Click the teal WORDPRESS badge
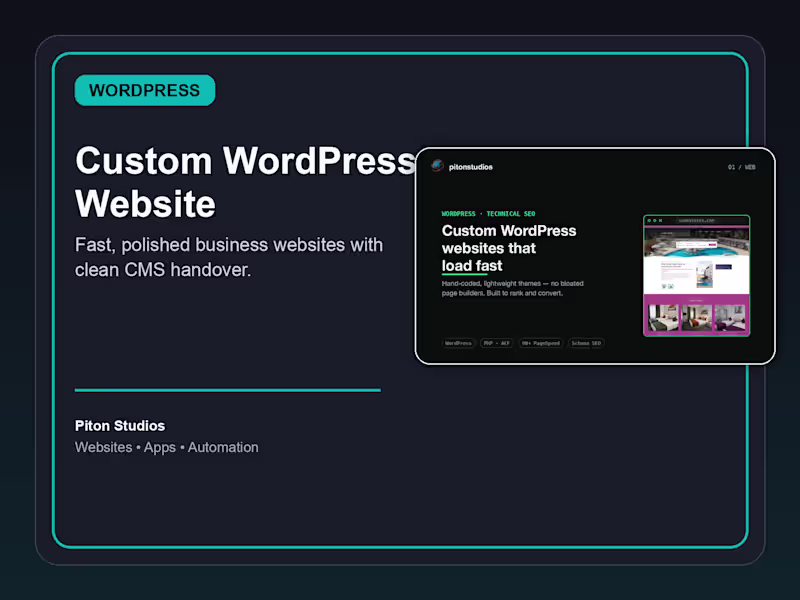 point(145,90)
